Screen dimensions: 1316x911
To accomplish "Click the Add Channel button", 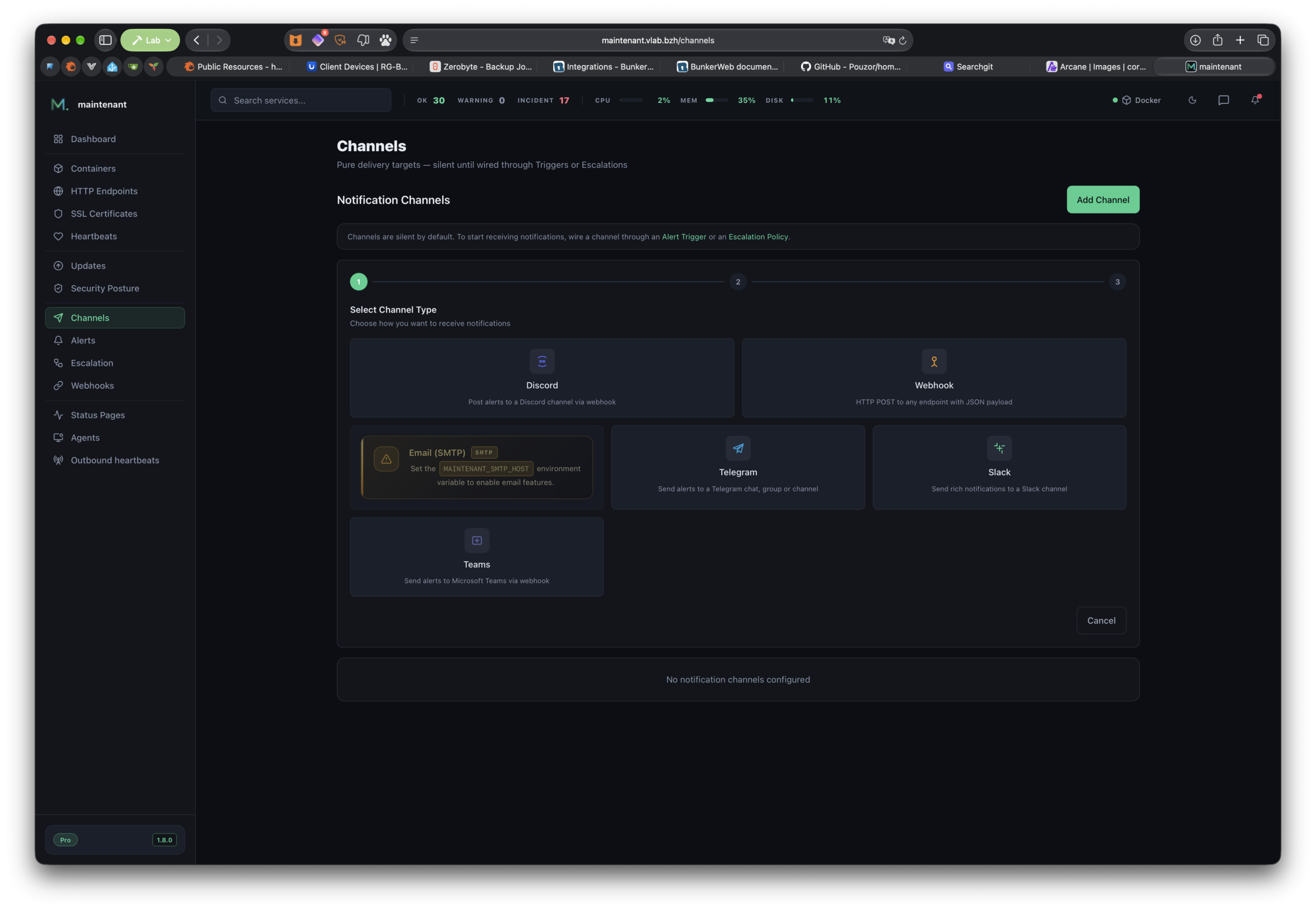I will (1103, 200).
